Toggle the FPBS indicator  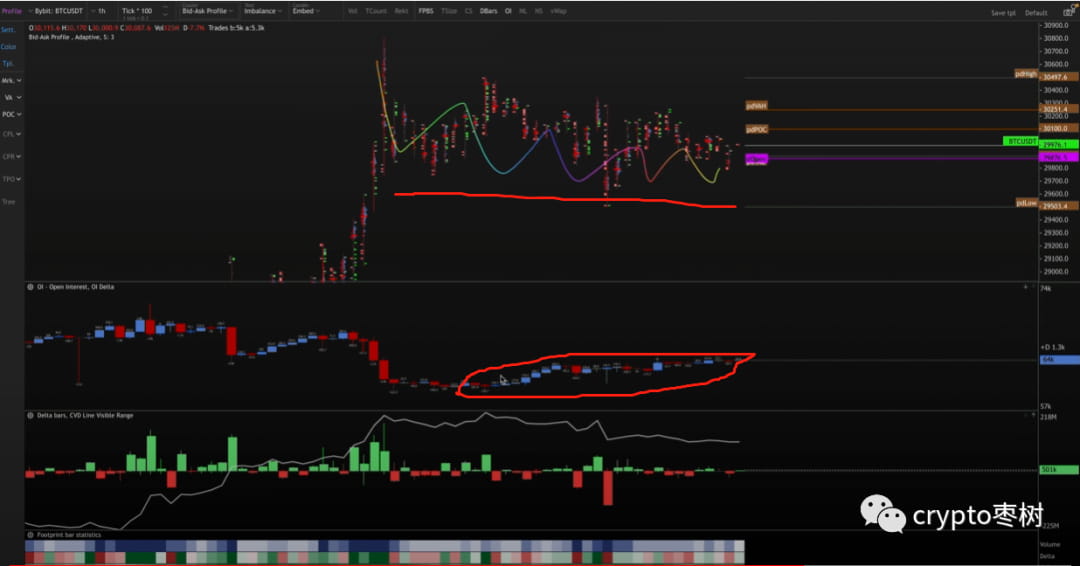pos(426,11)
